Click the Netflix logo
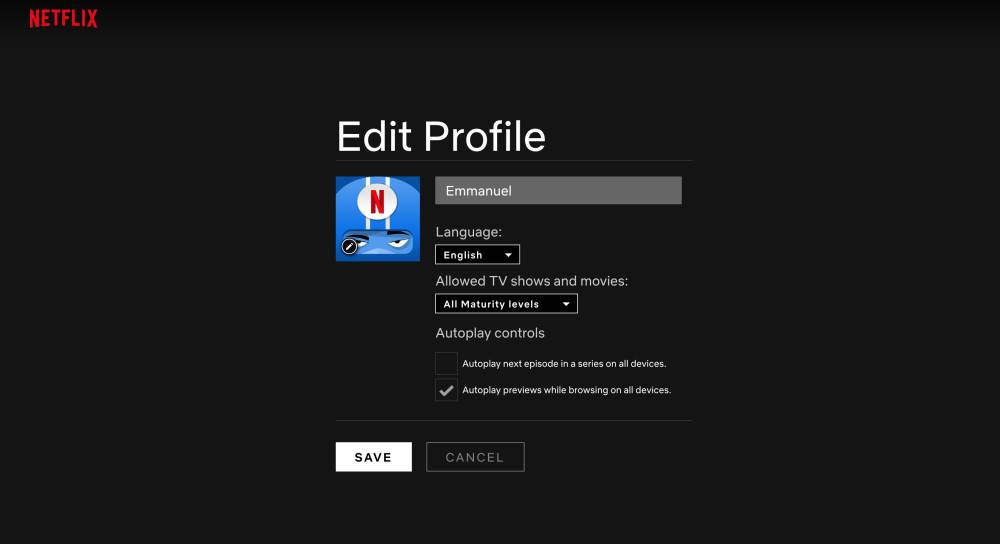Screen dimensions: 1000x544 click(63, 18)
